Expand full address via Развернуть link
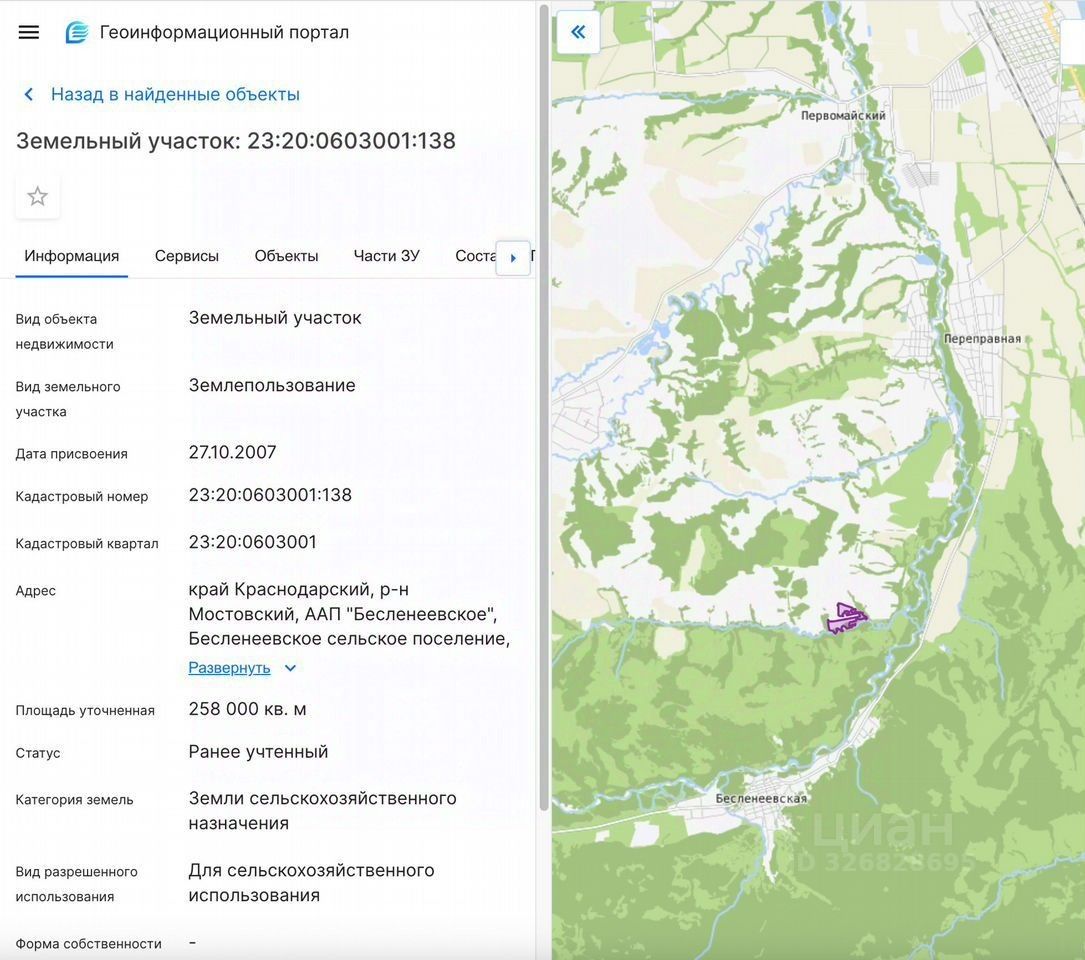This screenshot has width=1085, height=960. (x=229, y=668)
